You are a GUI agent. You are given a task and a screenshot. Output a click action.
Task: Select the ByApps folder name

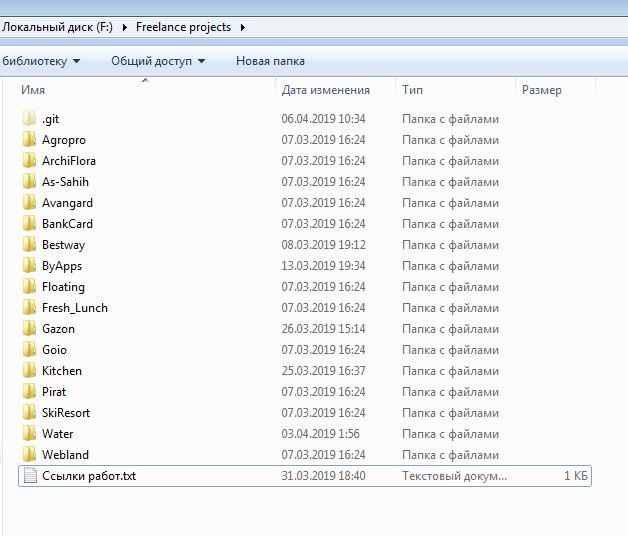62,266
